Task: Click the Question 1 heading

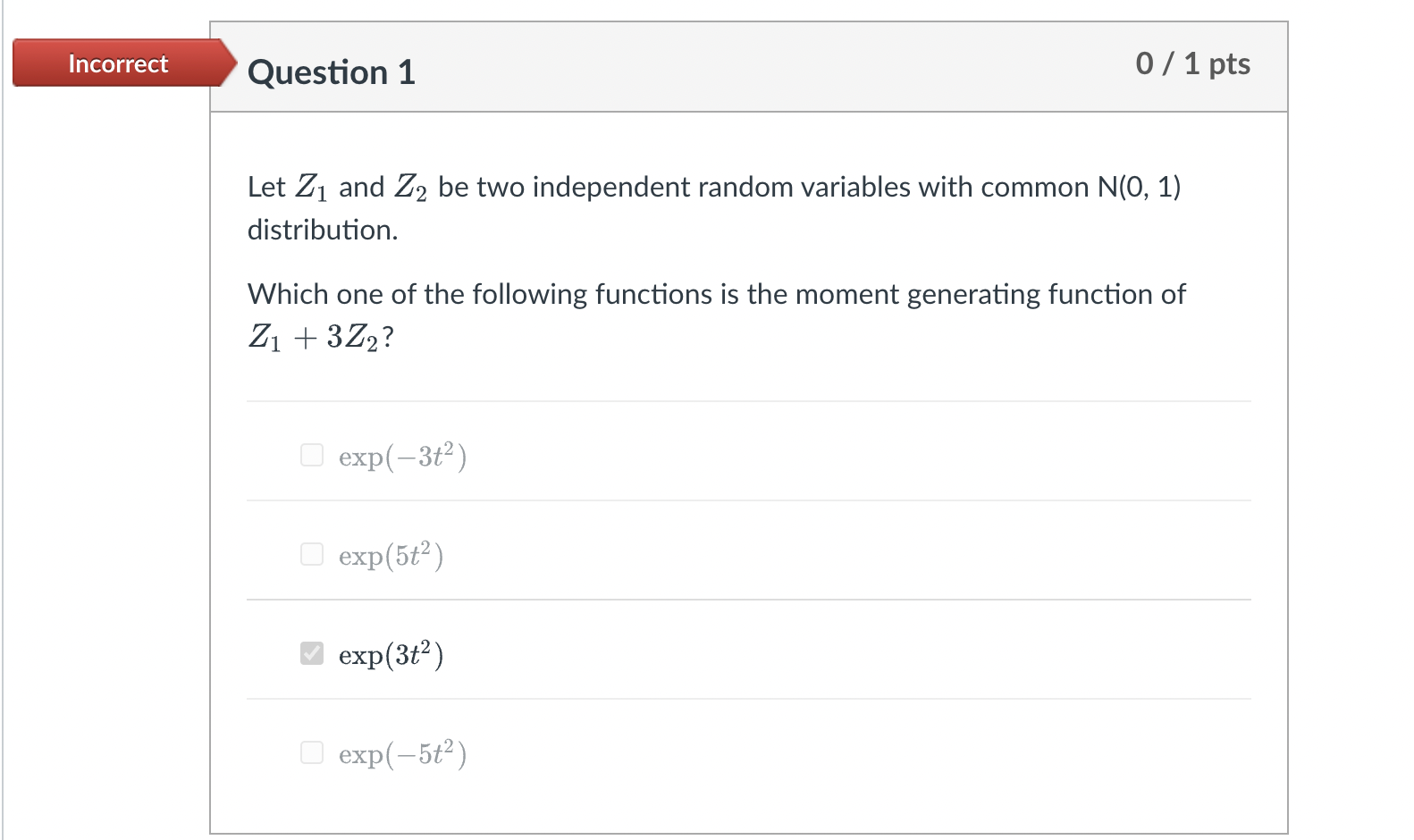Action: coord(331,72)
